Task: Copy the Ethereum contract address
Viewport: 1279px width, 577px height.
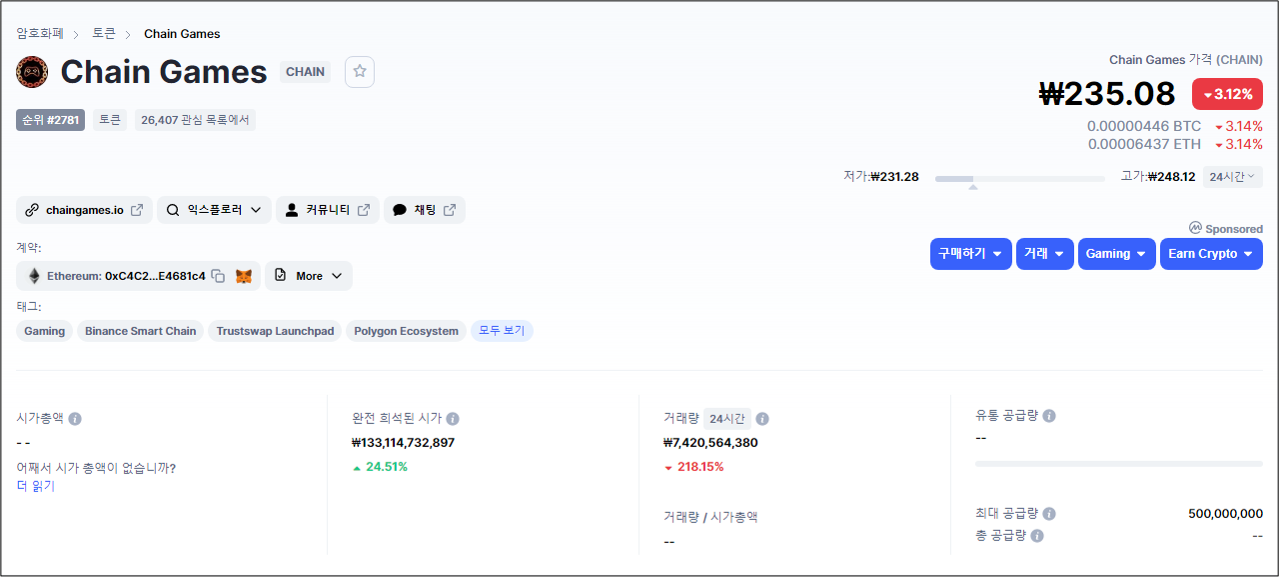Action: tap(218, 276)
